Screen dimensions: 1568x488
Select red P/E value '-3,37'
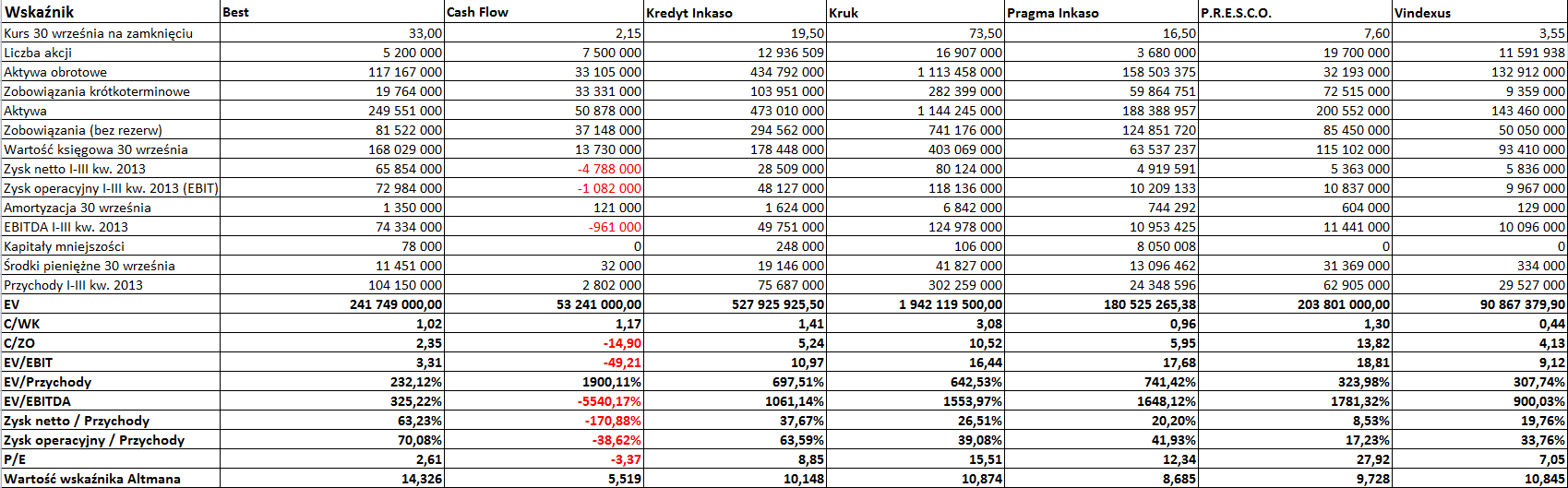(x=625, y=459)
